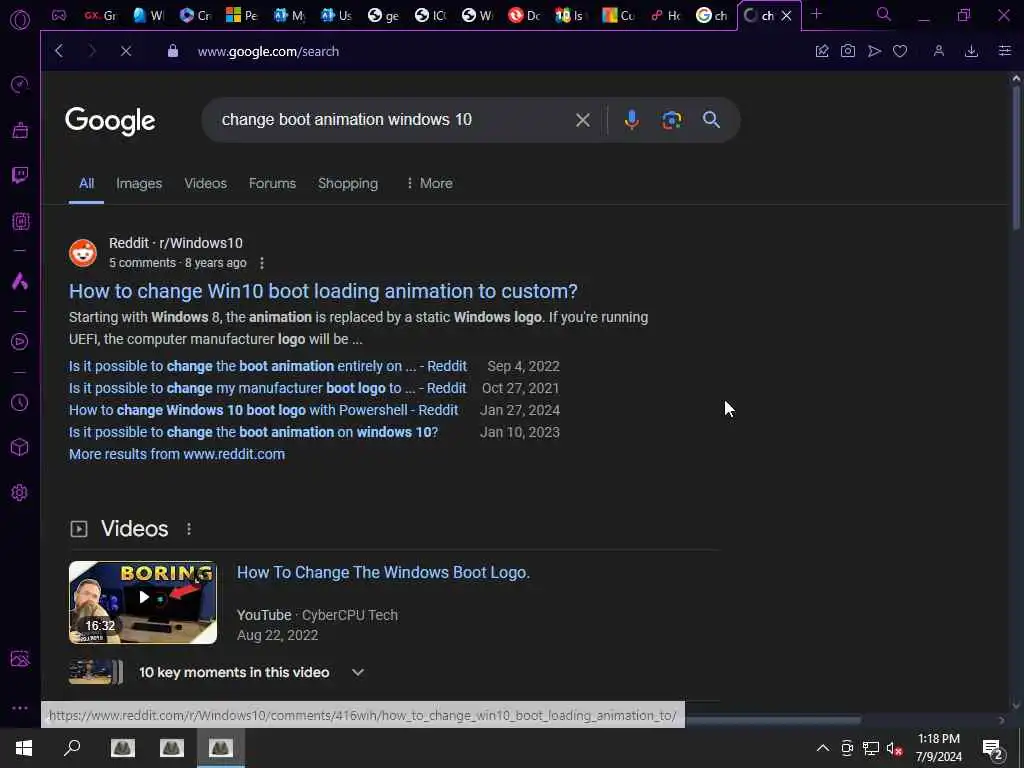Open 'change my manufacturer boot logo' Reddit link

tap(268, 388)
